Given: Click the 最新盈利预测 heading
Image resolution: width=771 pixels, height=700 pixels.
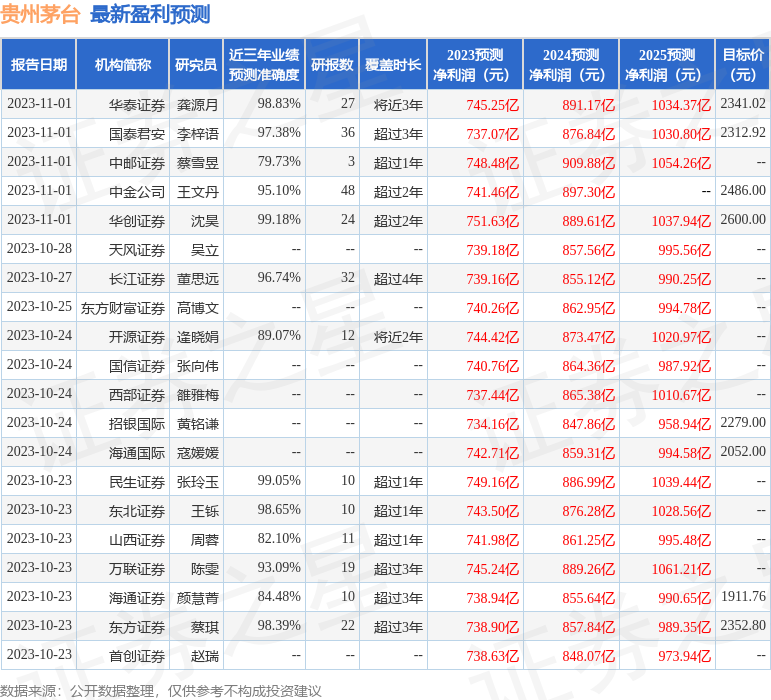Looking at the screenshot, I should coord(150,14).
